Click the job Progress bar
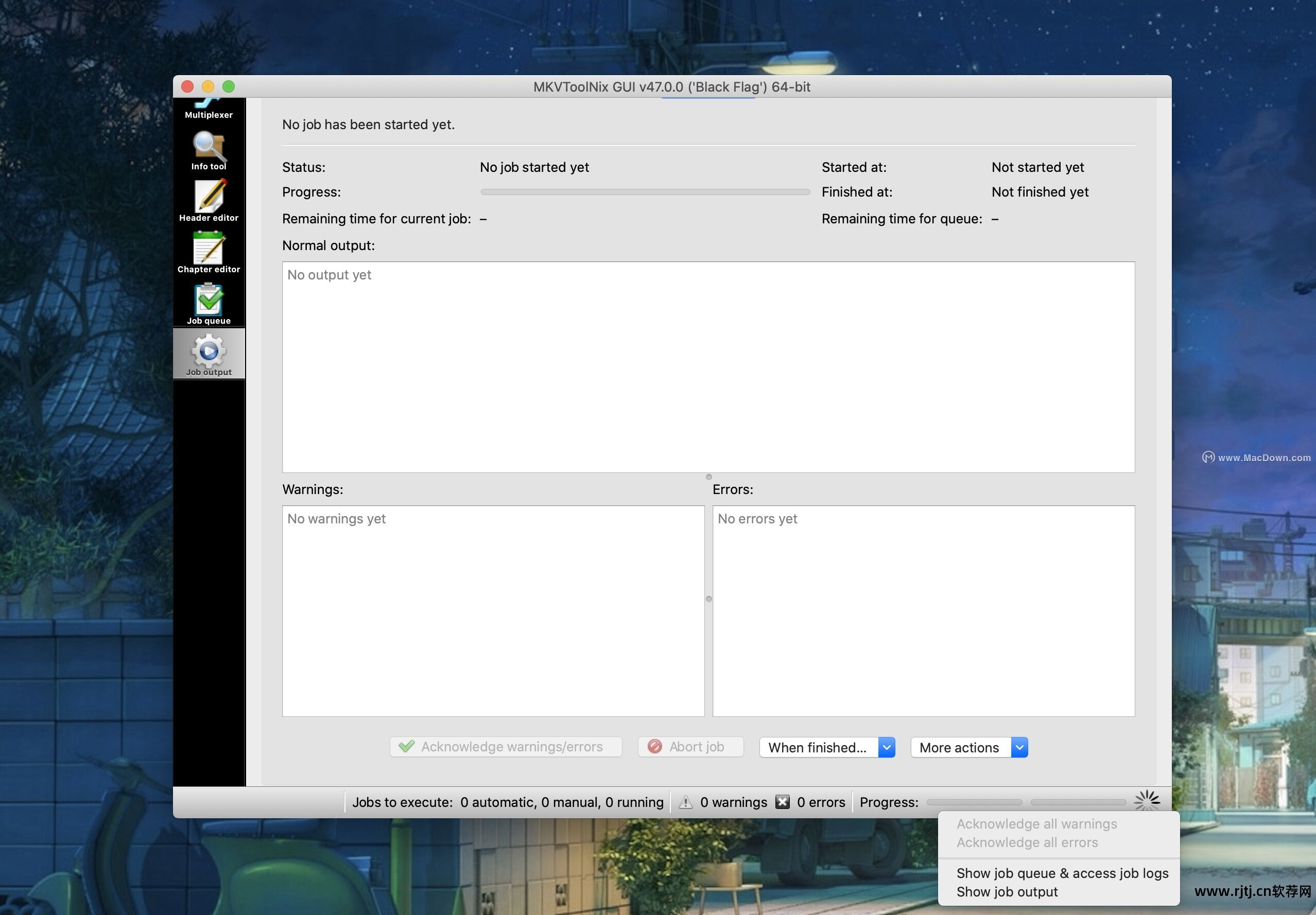Viewport: 1316px width, 915px height. pos(646,192)
